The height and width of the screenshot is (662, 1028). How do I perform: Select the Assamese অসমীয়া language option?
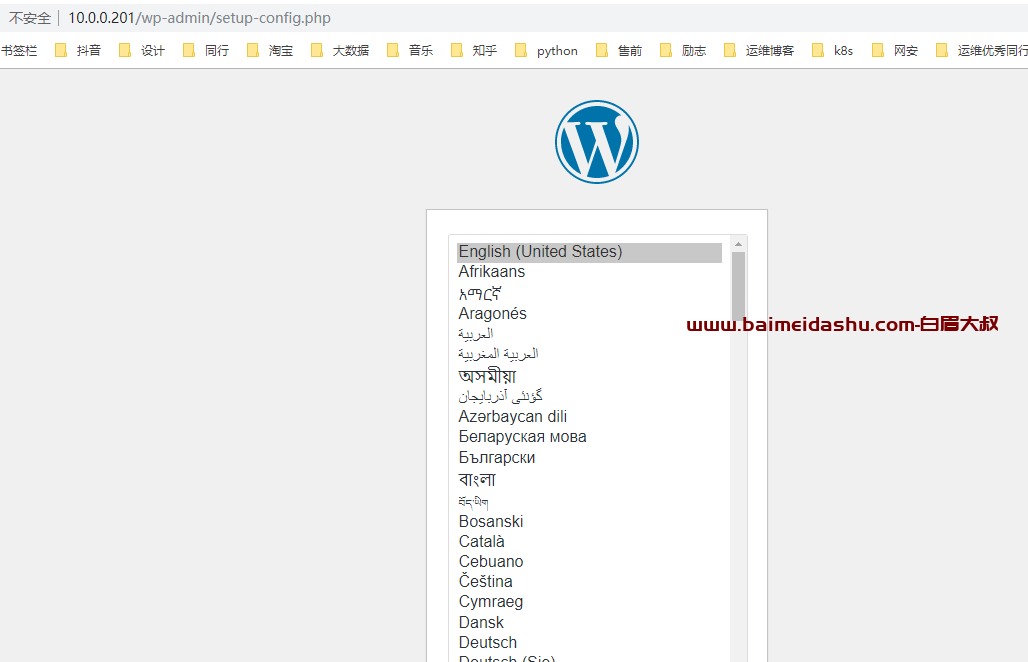[x=589, y=376]
